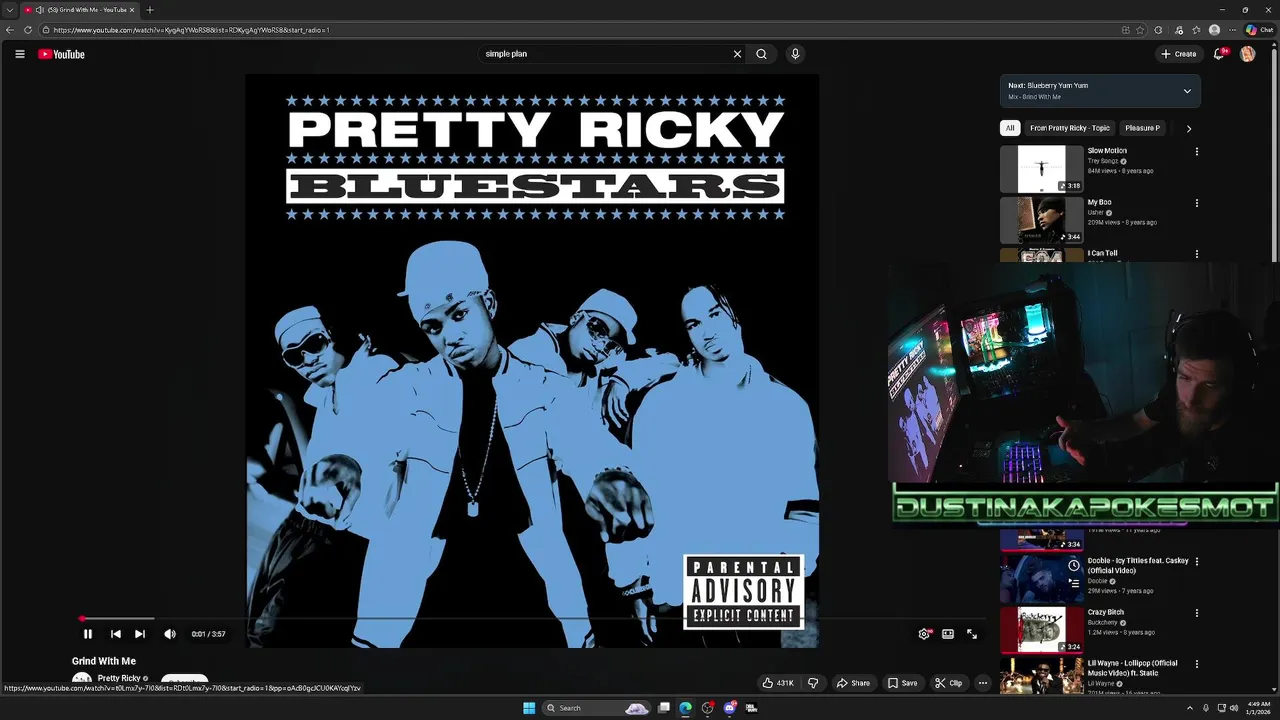Go to YouTube home via logo

click(61, 54)
